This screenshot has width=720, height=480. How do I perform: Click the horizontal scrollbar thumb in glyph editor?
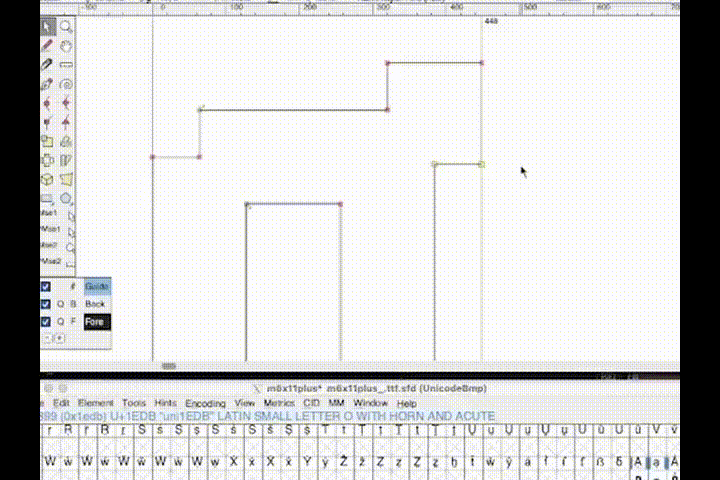coord(169,366)
